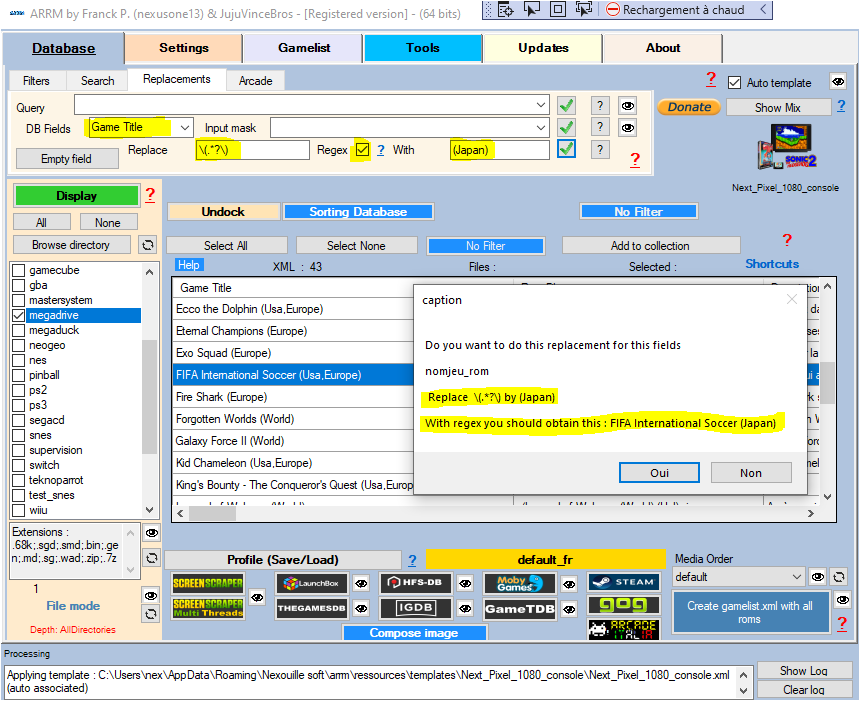Tick the gamecube system checkbox
The height and width of the screenshot is (701, 860).
tap(18, 271)
